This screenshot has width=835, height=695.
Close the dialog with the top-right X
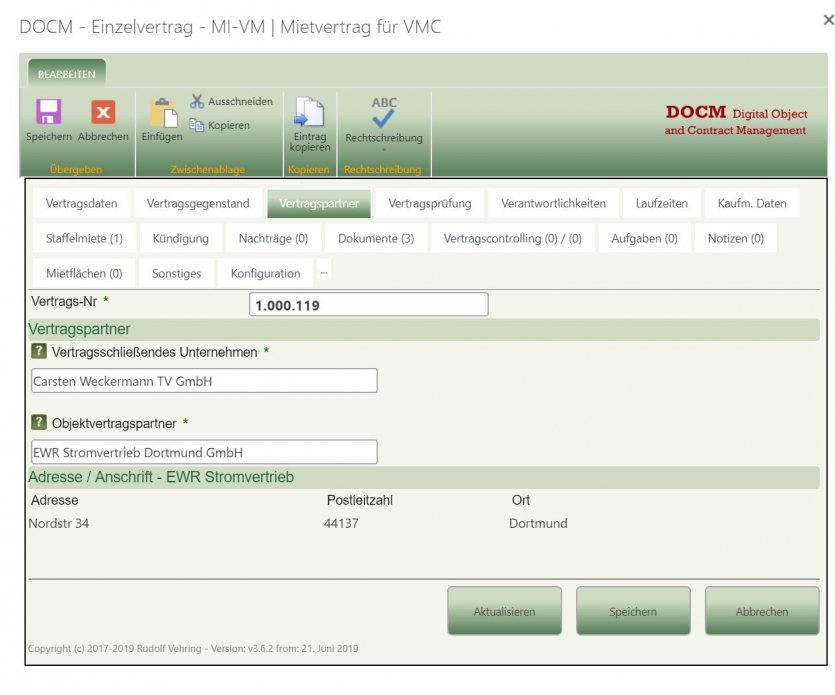(x=829, y=20)
